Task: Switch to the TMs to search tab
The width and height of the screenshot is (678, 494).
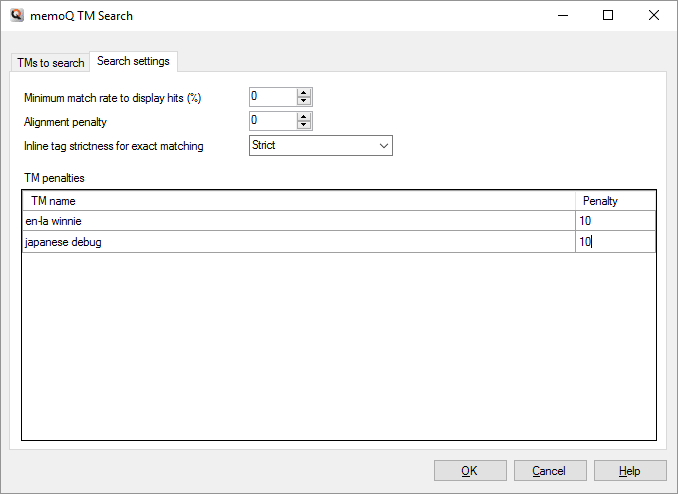Action: pyautogui.click(x=51, y=63)
